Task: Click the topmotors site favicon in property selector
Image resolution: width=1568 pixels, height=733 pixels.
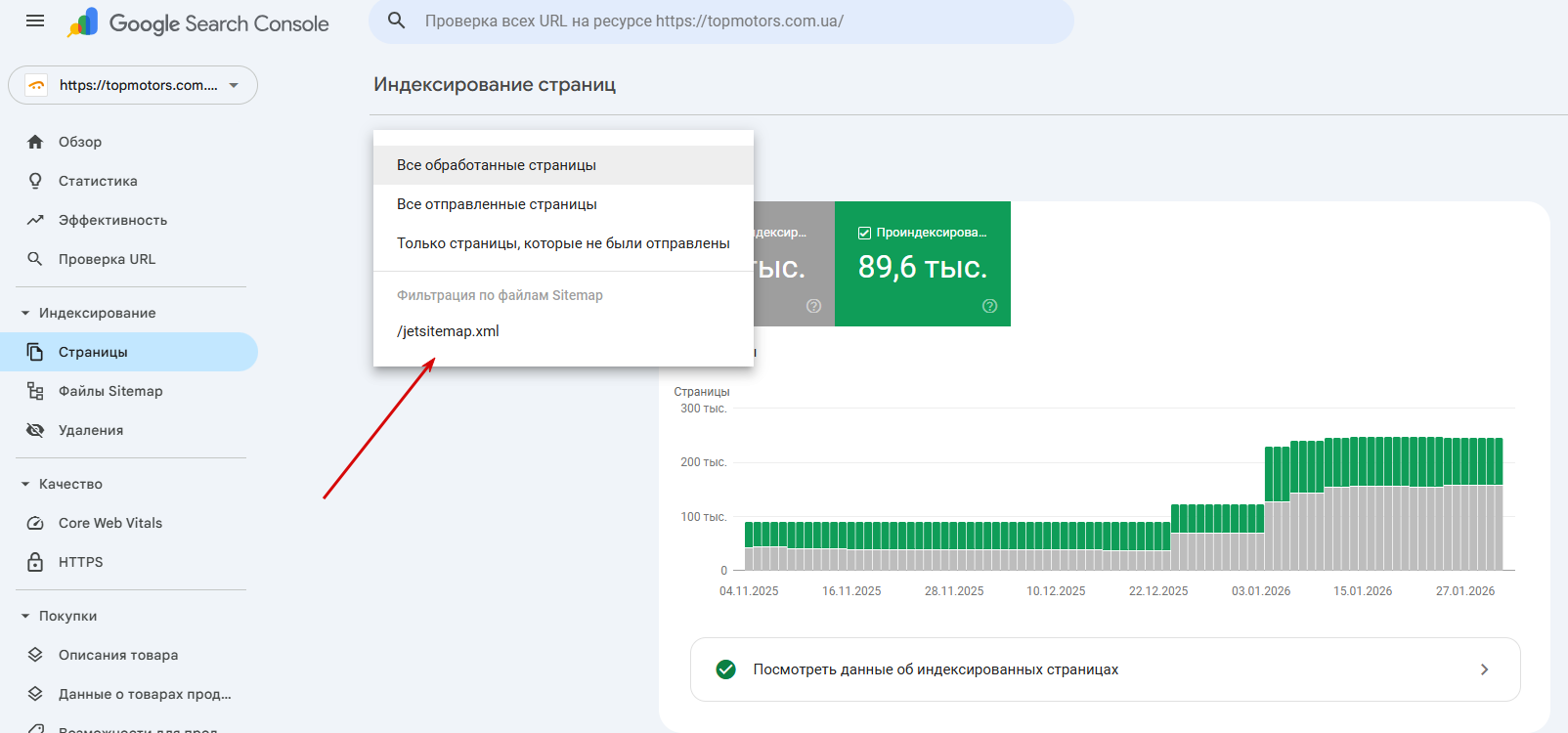Action: (36, 85)
